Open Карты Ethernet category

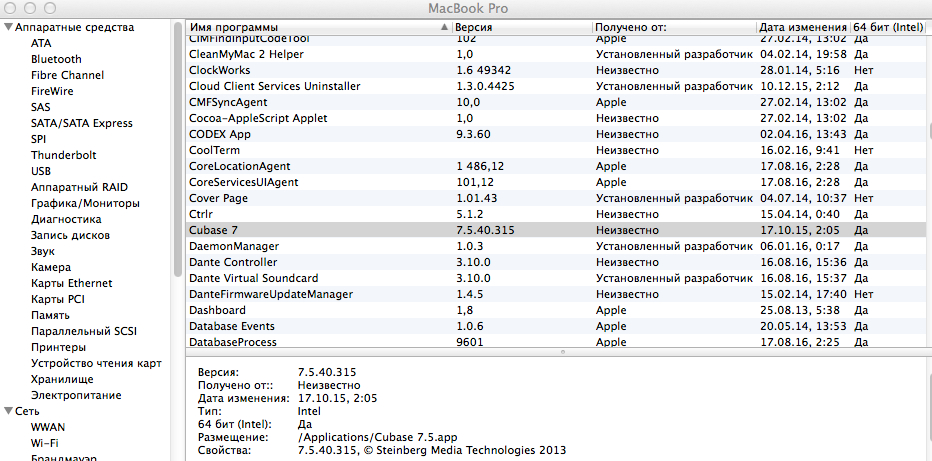click(x=71, y=283)
